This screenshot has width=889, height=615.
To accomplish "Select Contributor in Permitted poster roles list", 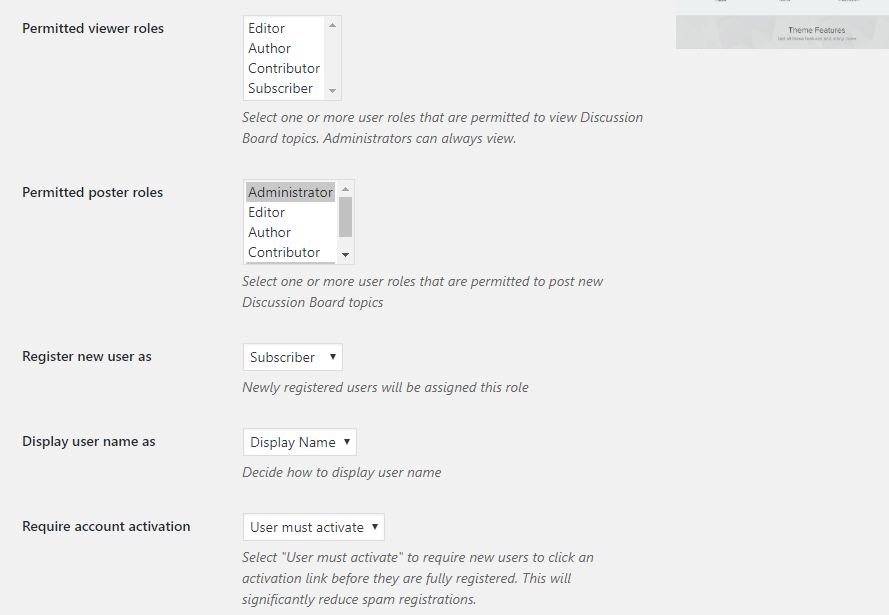I will coord(283,252).
